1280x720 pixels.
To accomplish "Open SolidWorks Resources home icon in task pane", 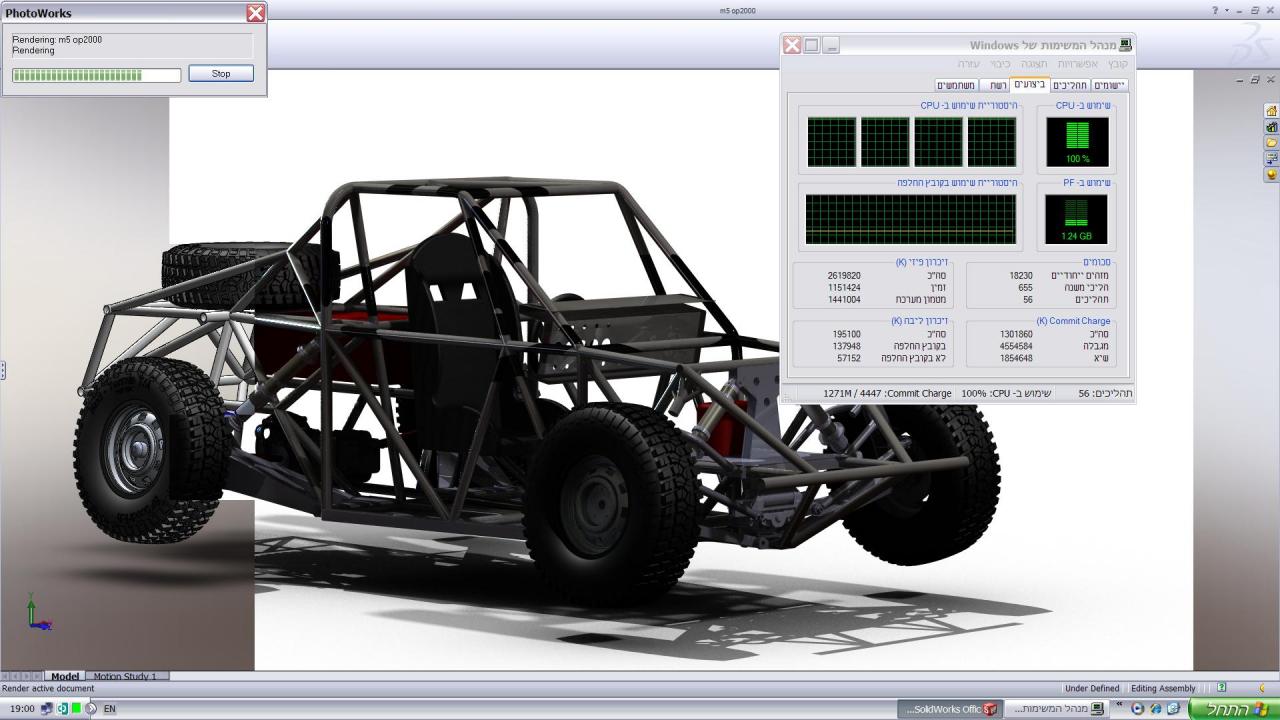I will point(1271,111).
